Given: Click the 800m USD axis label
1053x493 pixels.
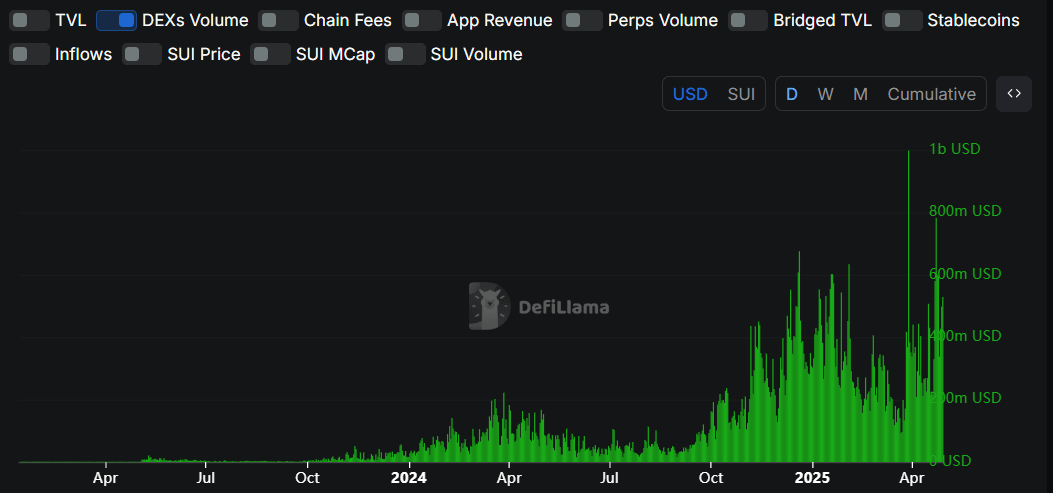Looking at the screenshot, I should (x=965, y=211).
